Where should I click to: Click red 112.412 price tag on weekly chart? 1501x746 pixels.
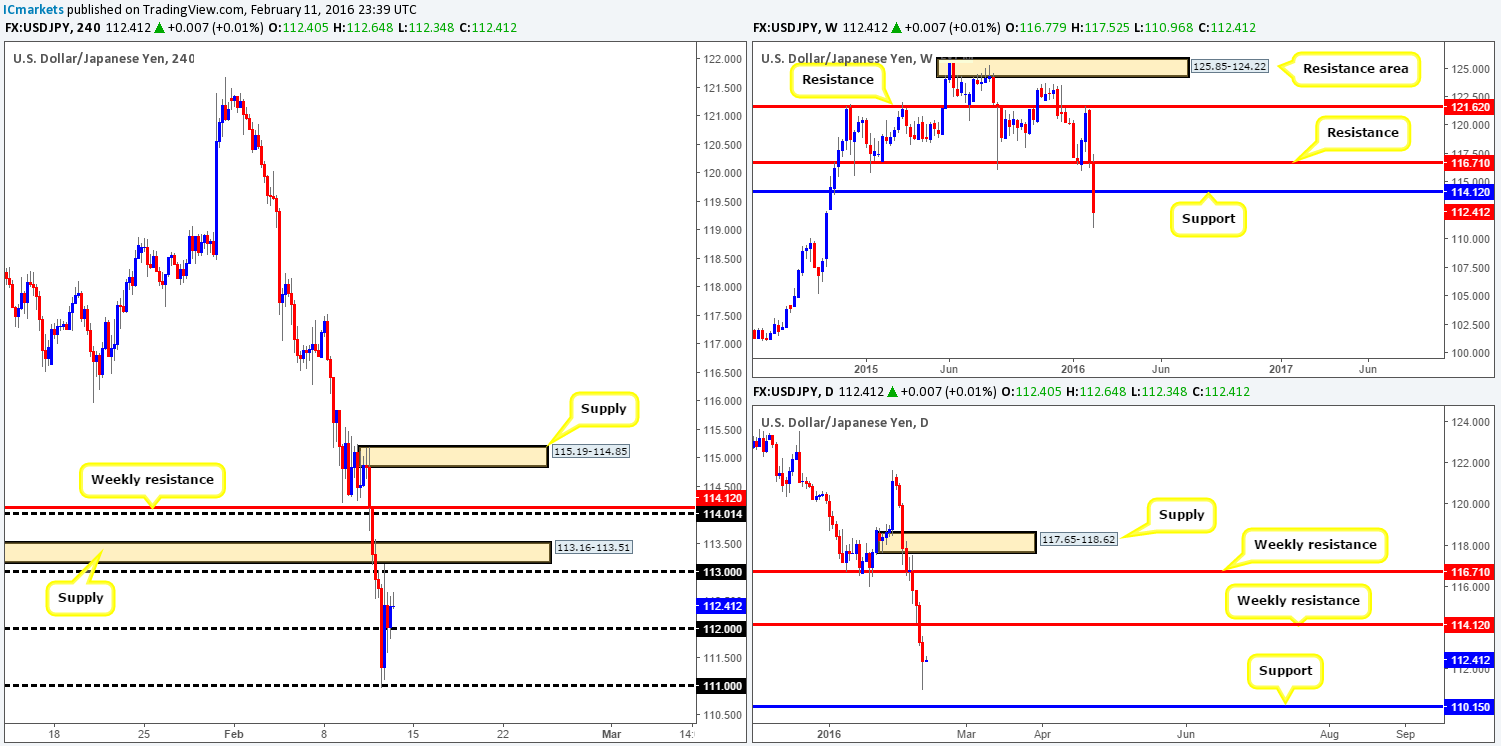click(1468, 211)
